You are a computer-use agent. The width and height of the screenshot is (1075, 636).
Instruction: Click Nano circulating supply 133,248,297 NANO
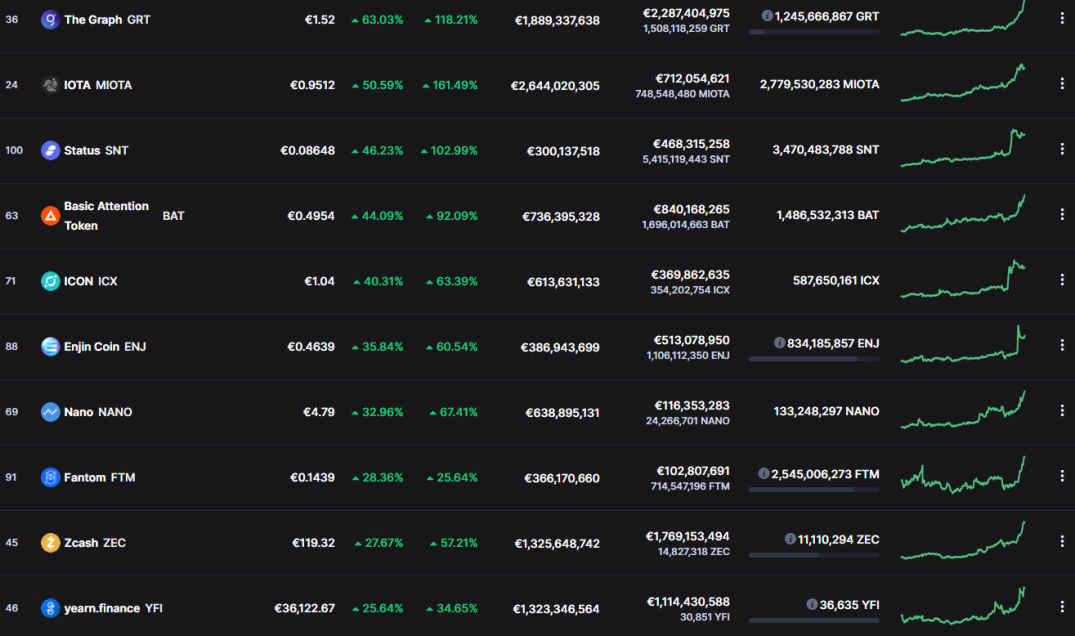point(826,411)
